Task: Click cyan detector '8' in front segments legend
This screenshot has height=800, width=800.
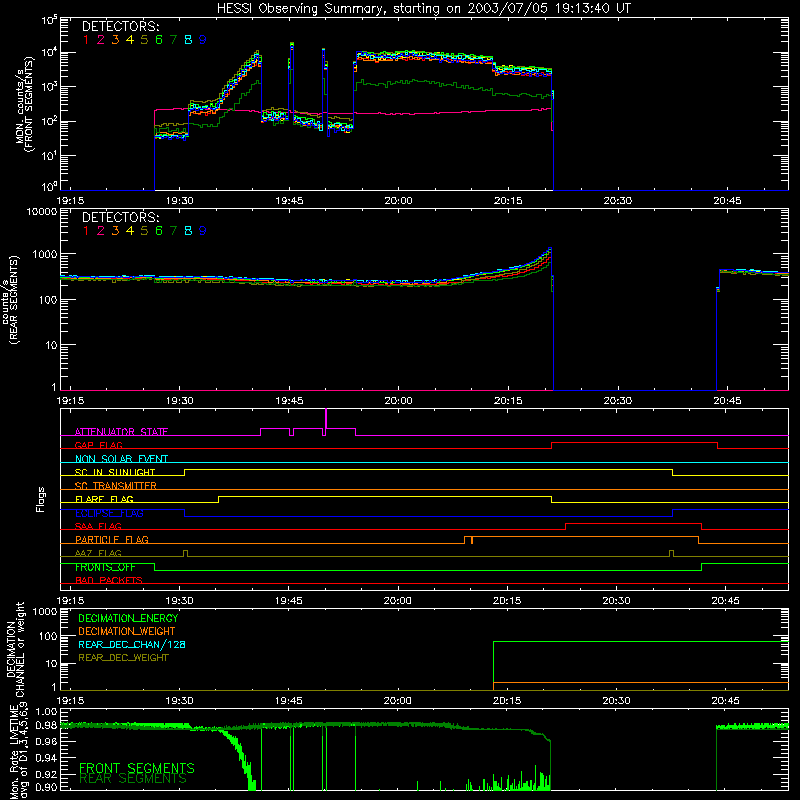Action: pos(188,40)
